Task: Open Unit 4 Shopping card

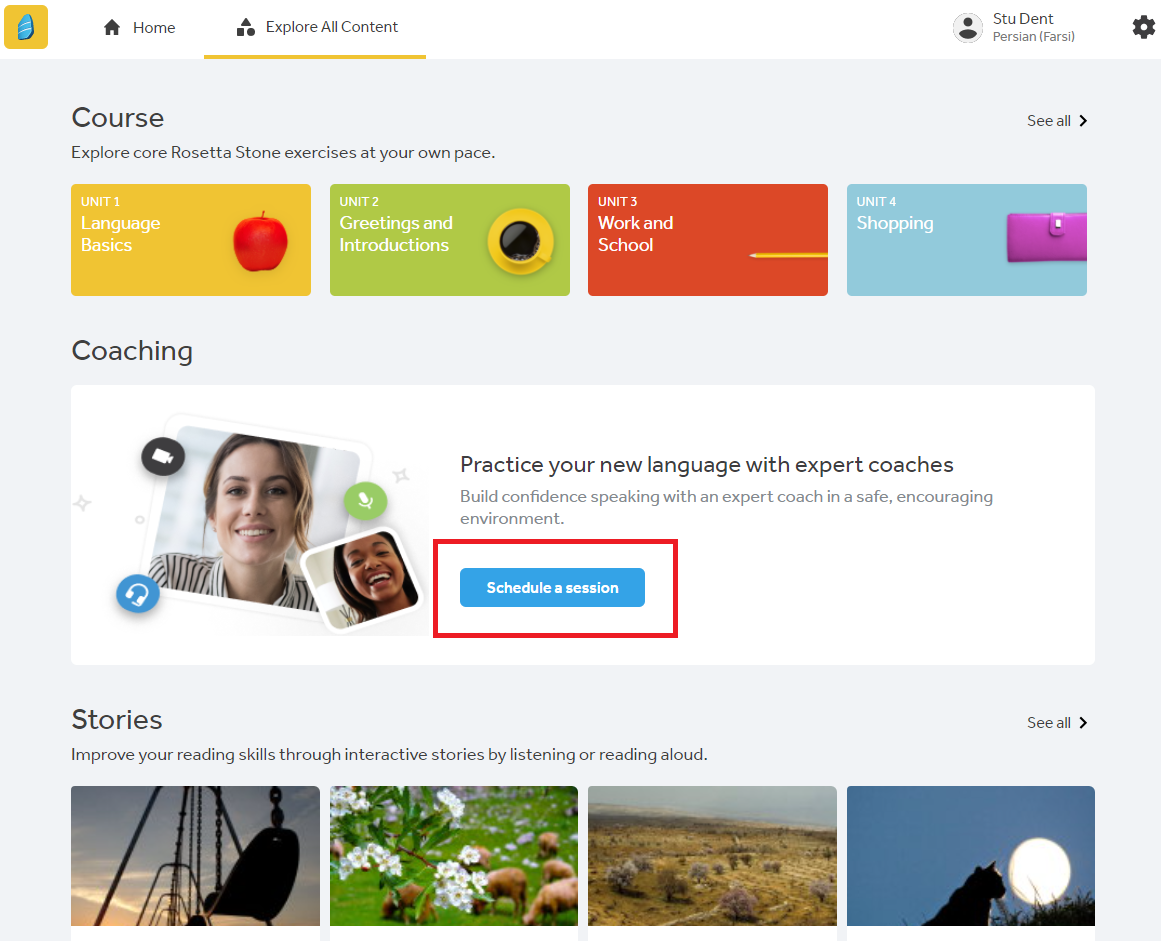Action: (966, 240)
